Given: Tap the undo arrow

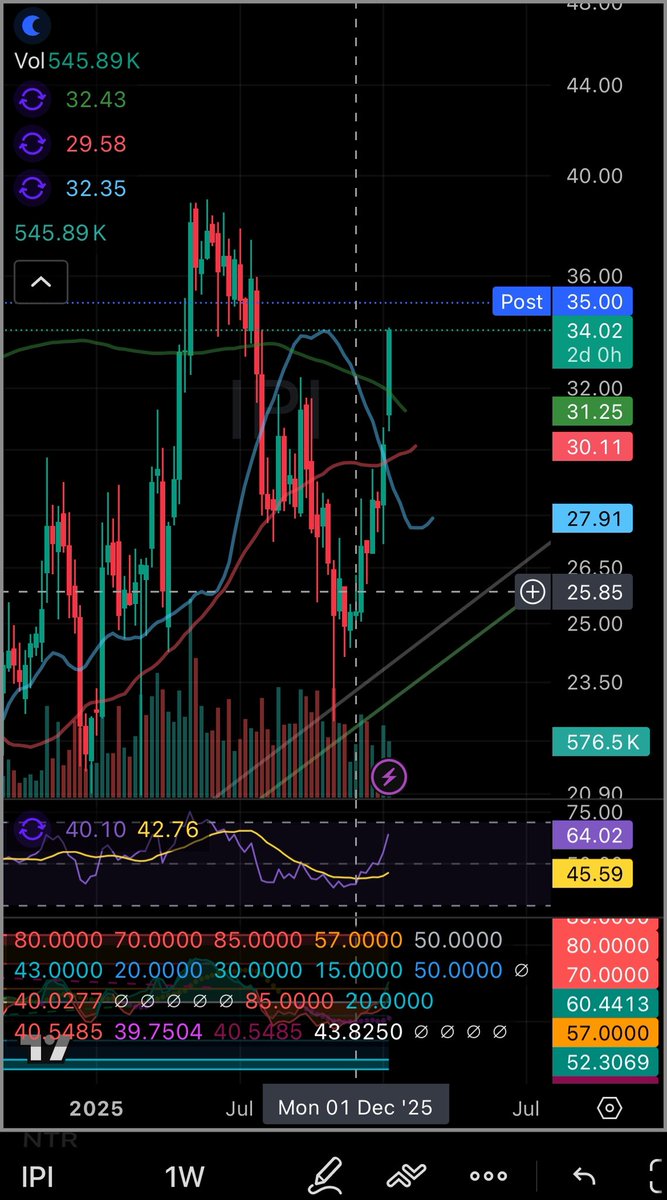Looking at the screenshot, I should (583, 1176).
